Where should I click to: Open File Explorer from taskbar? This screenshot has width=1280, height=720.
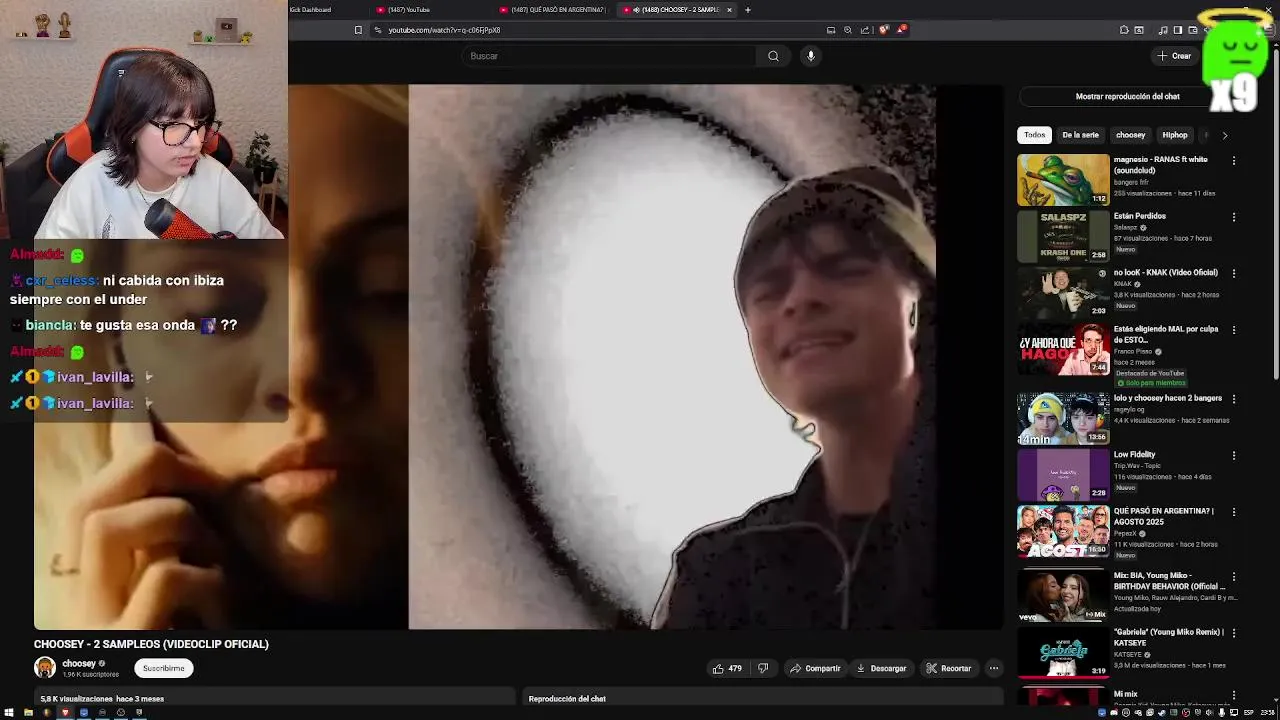click(x=28, y=713)
